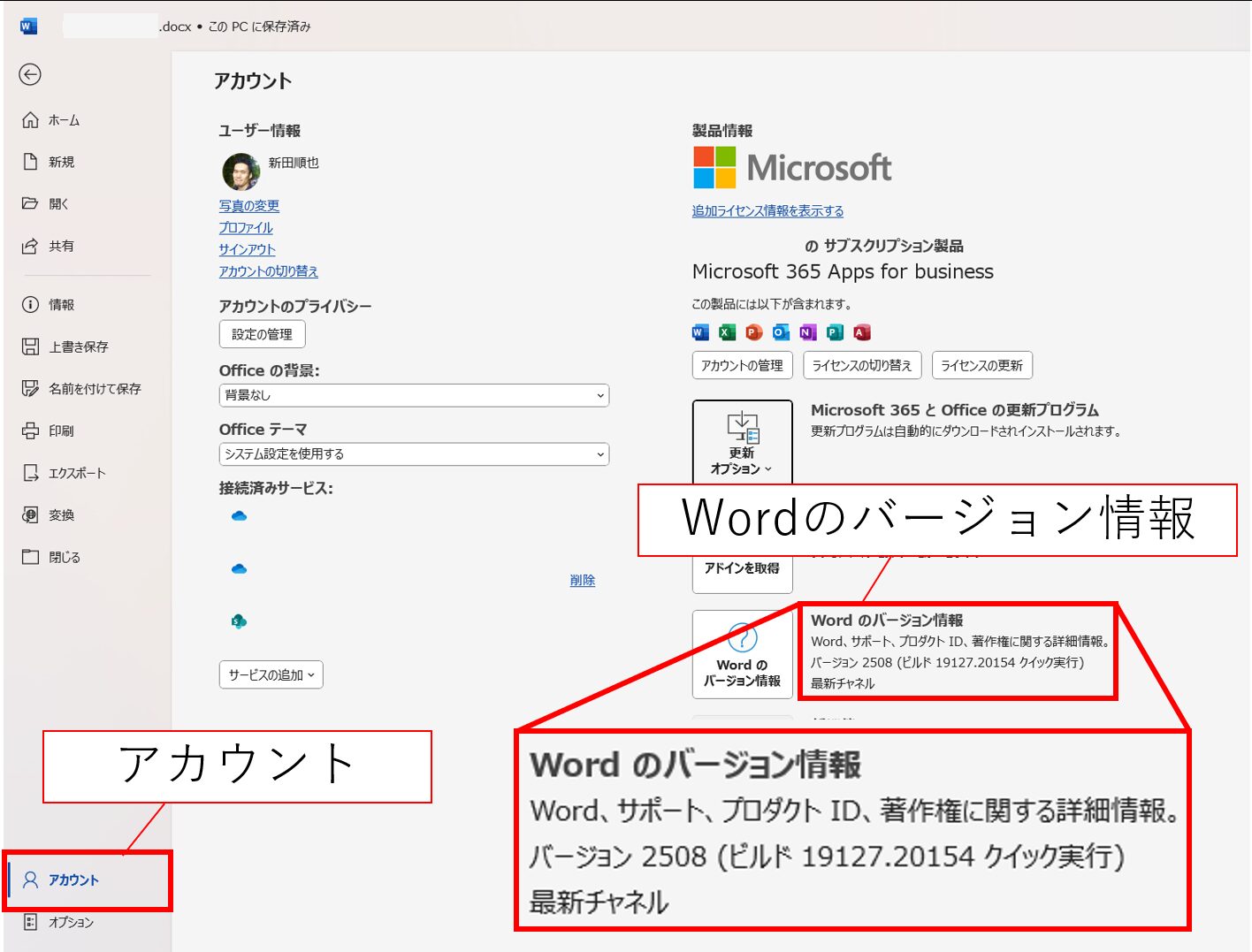The height and width of the screenshot is (952, 1252).
Task: Select 印刷 in the left sidebar menu
Action: pyautogui.click(x=61, y=431)
